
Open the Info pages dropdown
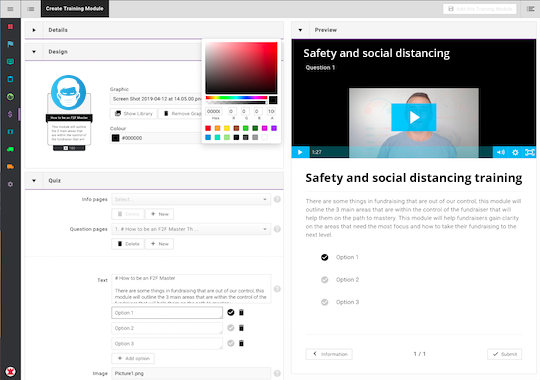pos(191,199)
